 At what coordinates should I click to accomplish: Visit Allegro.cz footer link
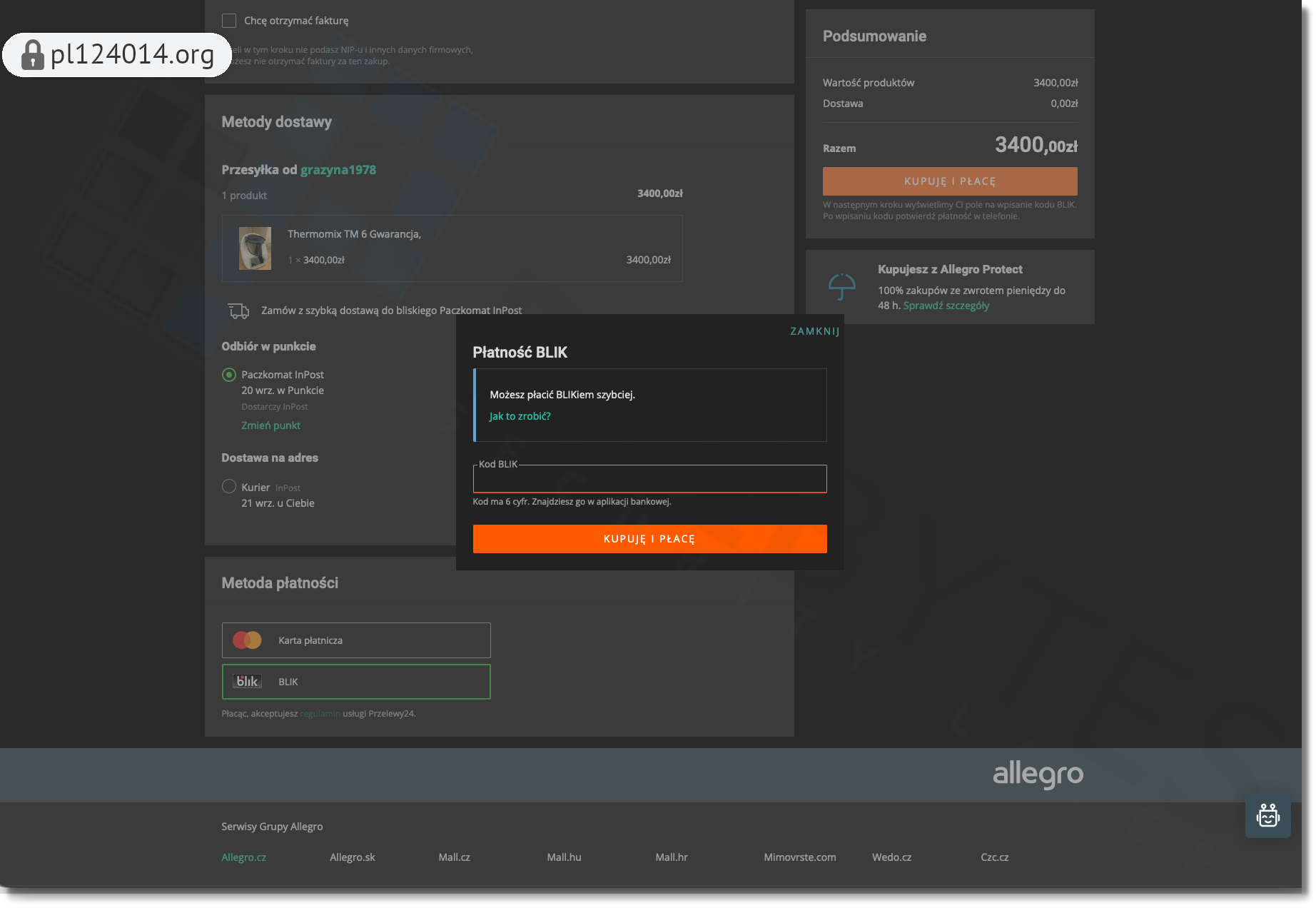(x=243, y=857)
